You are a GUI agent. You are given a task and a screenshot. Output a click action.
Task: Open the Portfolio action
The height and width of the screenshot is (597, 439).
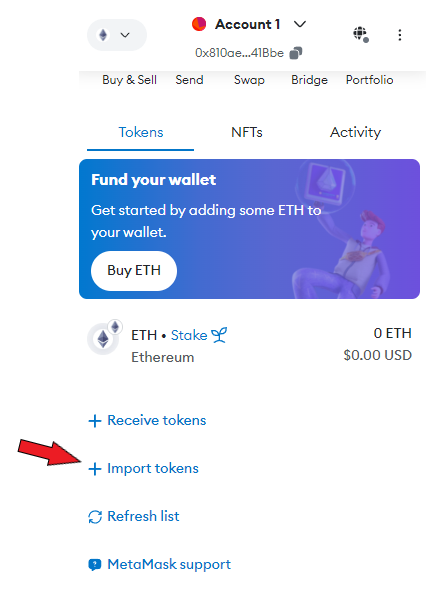pos(369,80)
